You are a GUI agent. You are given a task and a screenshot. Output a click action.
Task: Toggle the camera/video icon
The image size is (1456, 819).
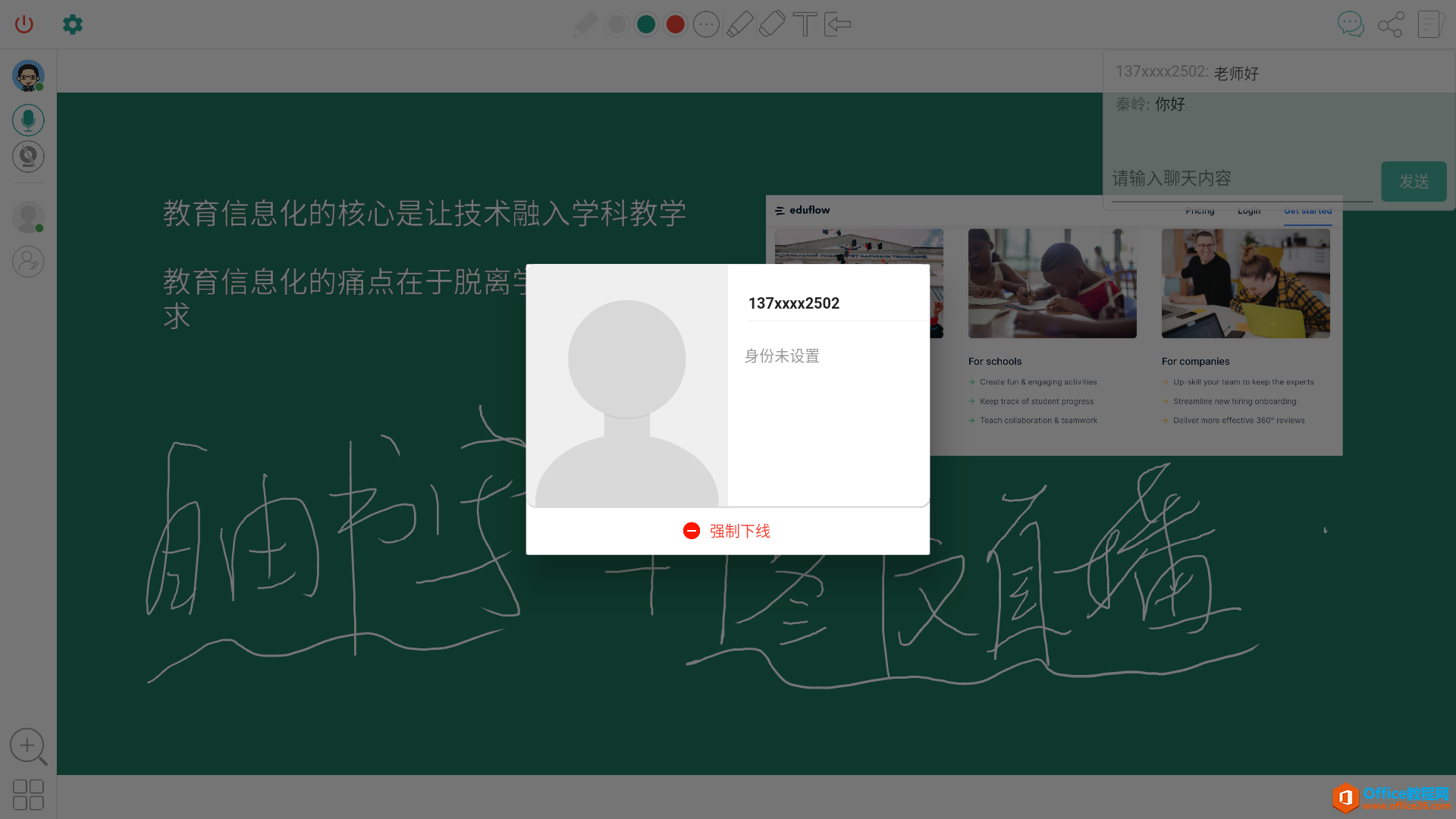click(27, 156)
